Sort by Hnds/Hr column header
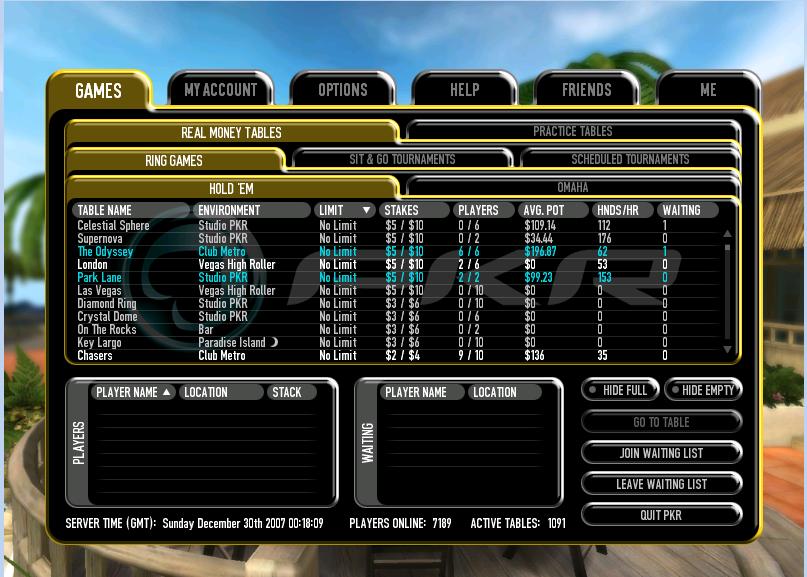Viewport: 807px width, 577px height. (622, 210)
